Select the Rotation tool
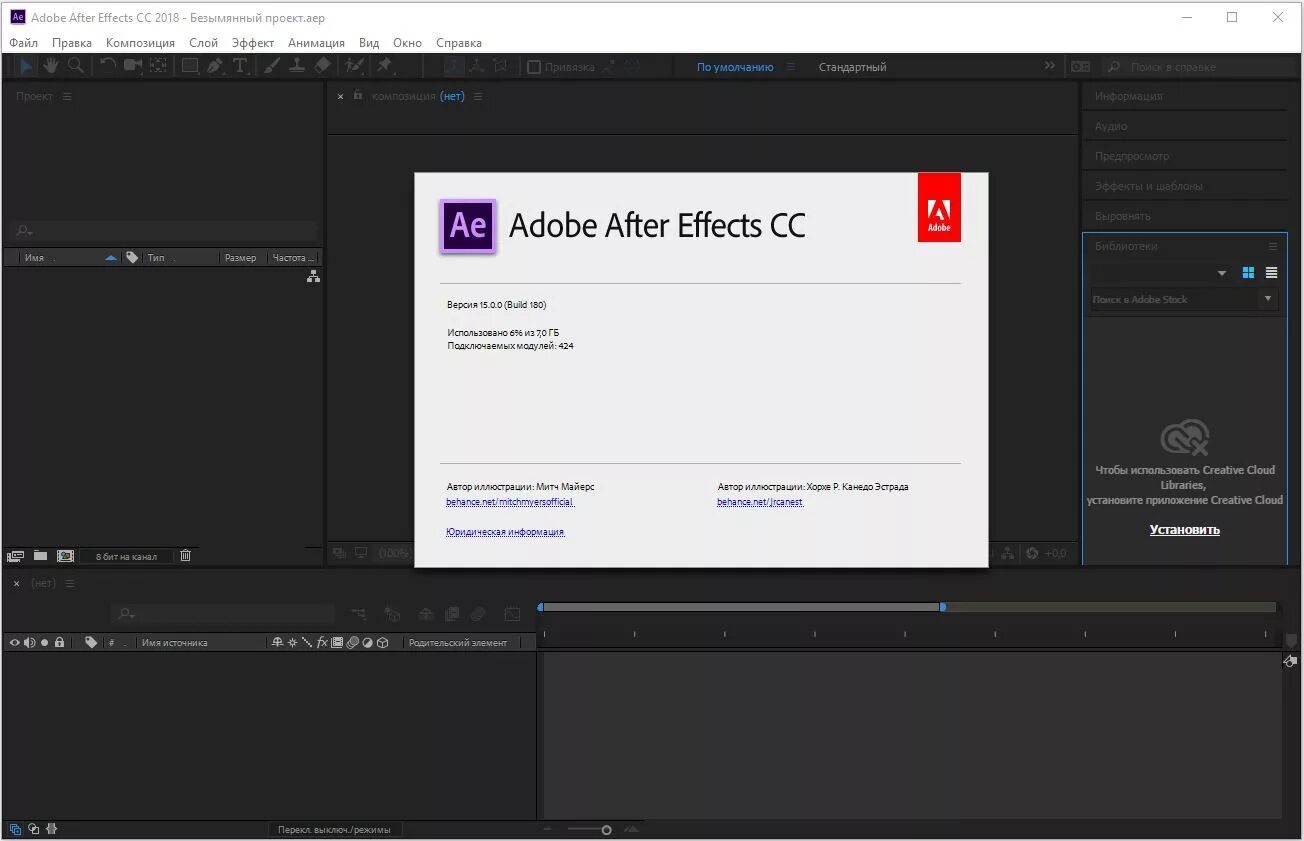 coord(108,66)
